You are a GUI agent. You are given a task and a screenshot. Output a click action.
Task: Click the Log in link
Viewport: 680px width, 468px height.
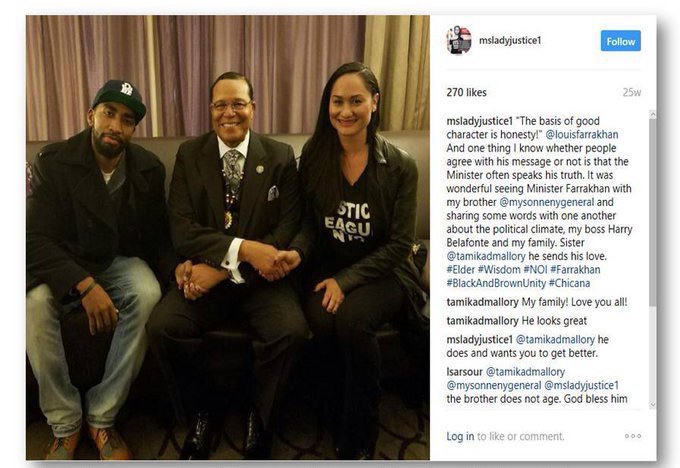click(460, 436)
